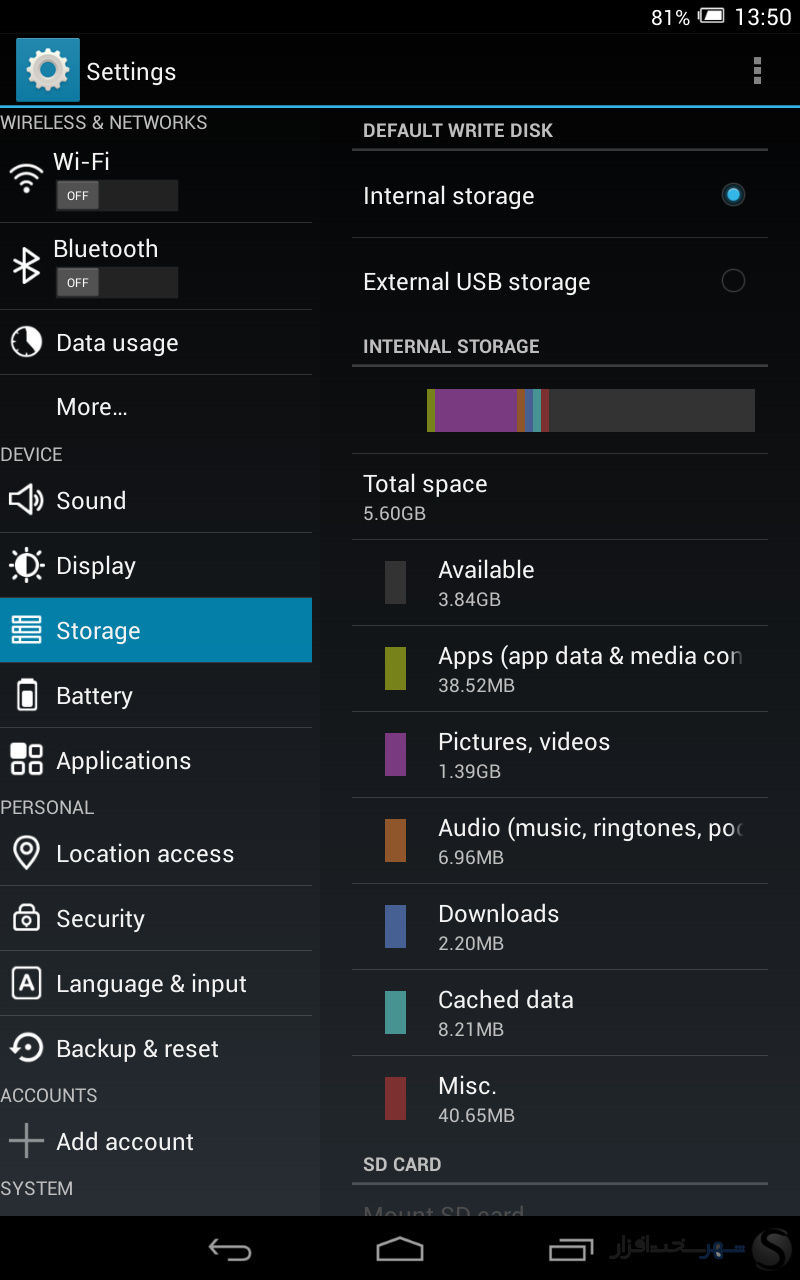800x1280 pixels.
Task: Open Backup & reset settings
Action: (156, 1048)
